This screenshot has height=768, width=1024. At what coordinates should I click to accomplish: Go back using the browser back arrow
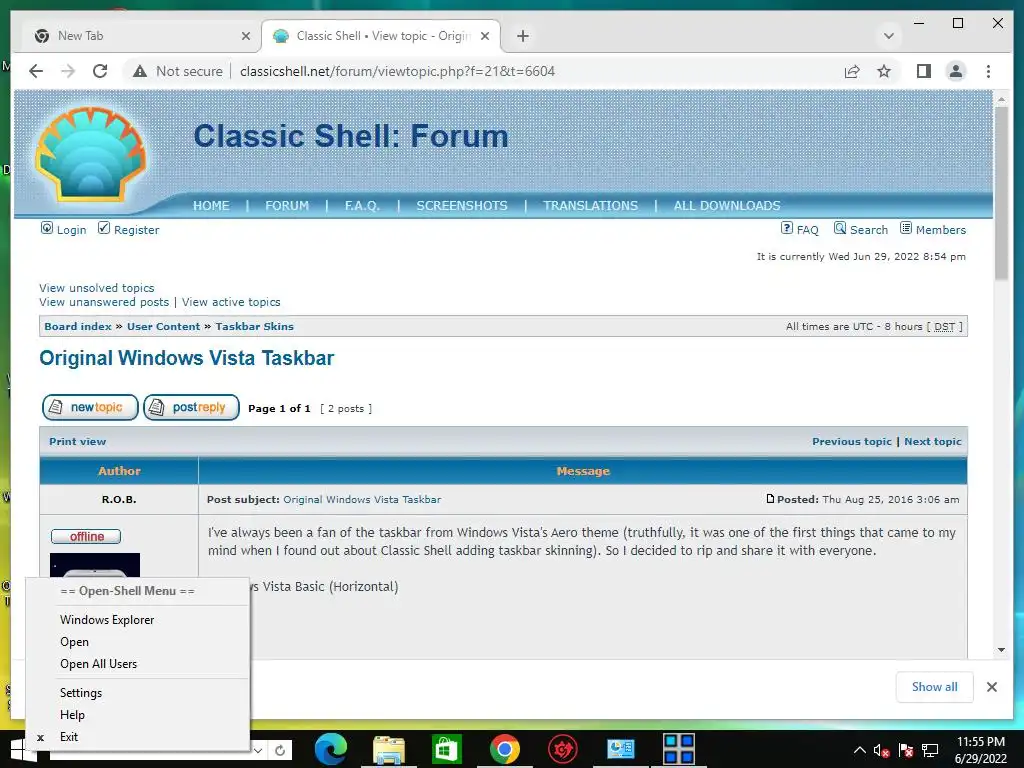[x=36, y=71]
